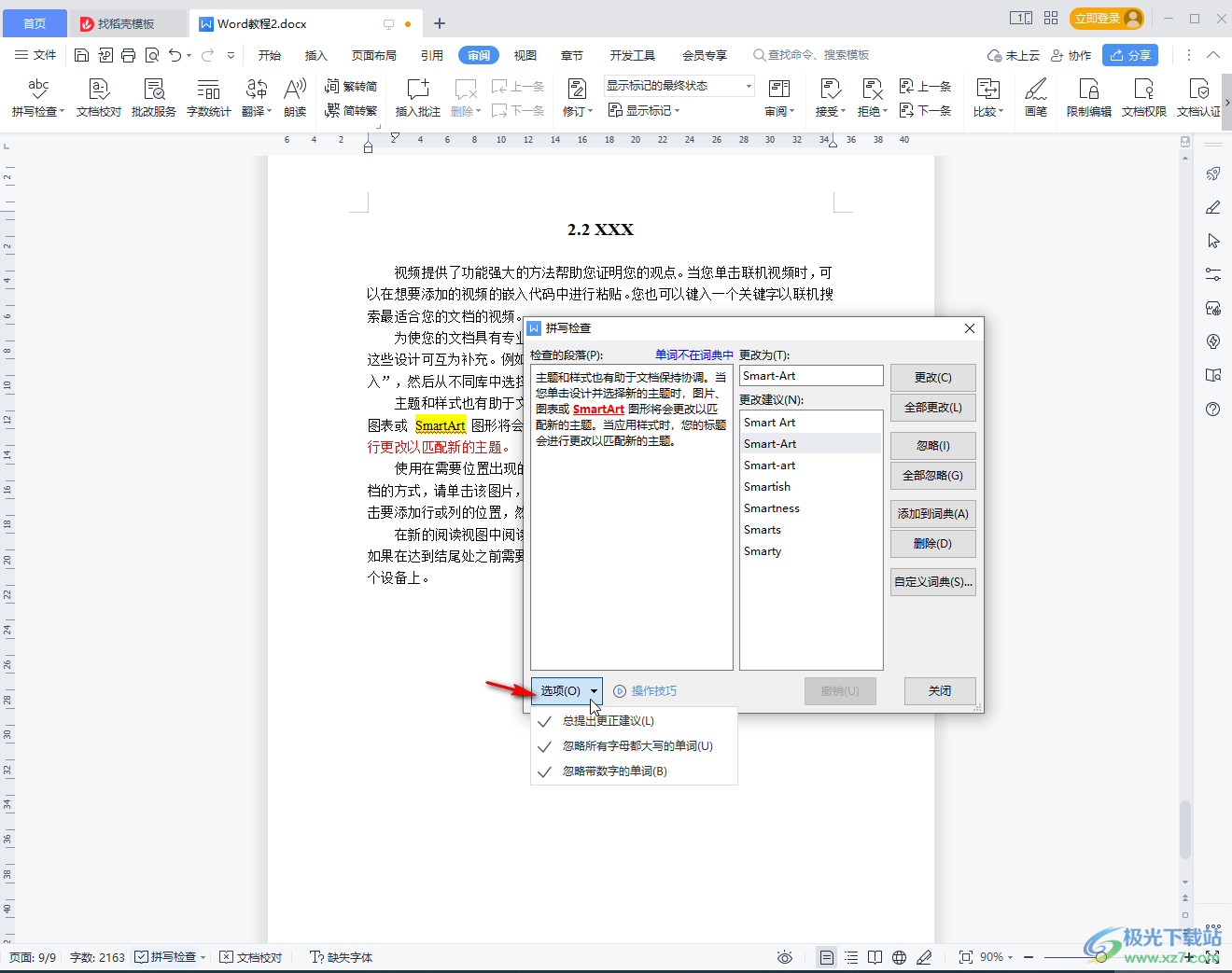Click zoom out minus button
The width and height of the screenshot is (1232, 973).
pyautogui.click(x=1029, y=957)
